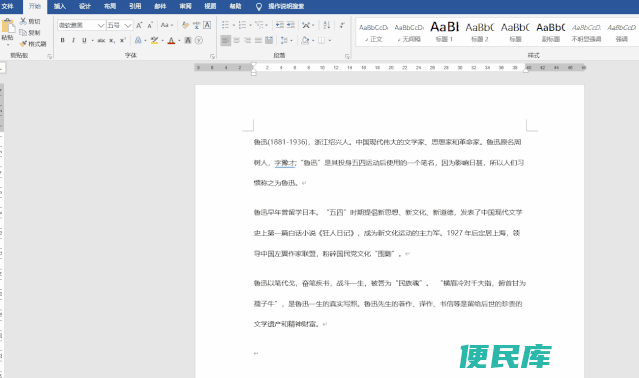639x378 pixels.
Task: Click the distributed alignment icon
Action: (269, 40)
